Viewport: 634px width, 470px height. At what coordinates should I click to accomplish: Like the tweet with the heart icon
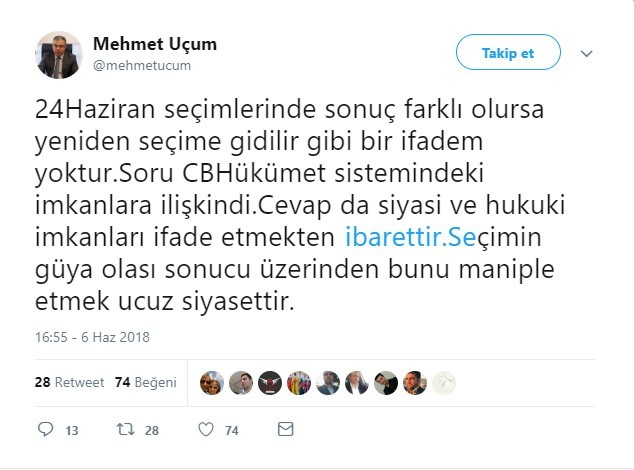pyautogui.click(x=204, y=429)
